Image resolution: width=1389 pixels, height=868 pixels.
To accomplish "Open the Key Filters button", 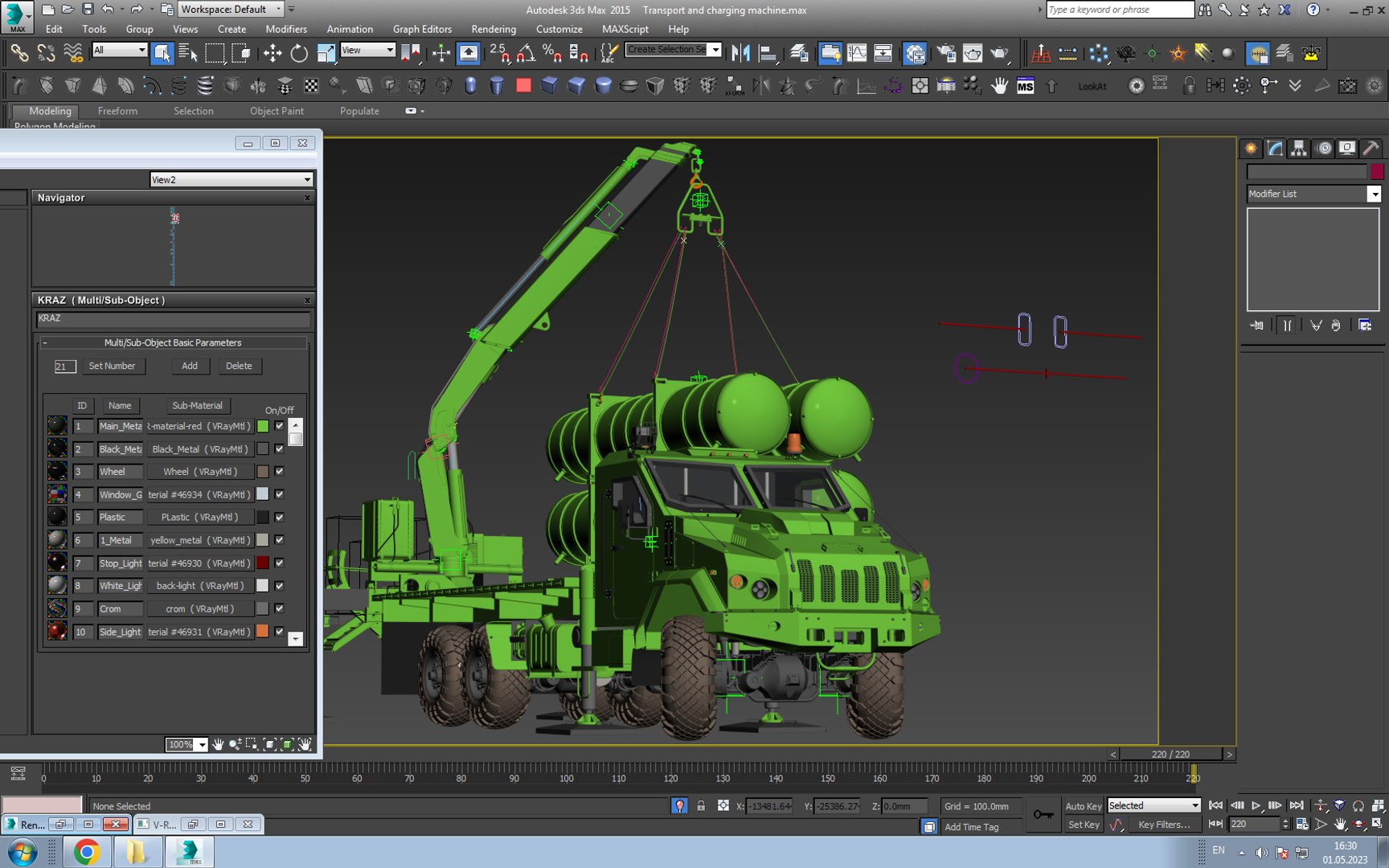I will pyautogui.click(x=1164, y=825).
